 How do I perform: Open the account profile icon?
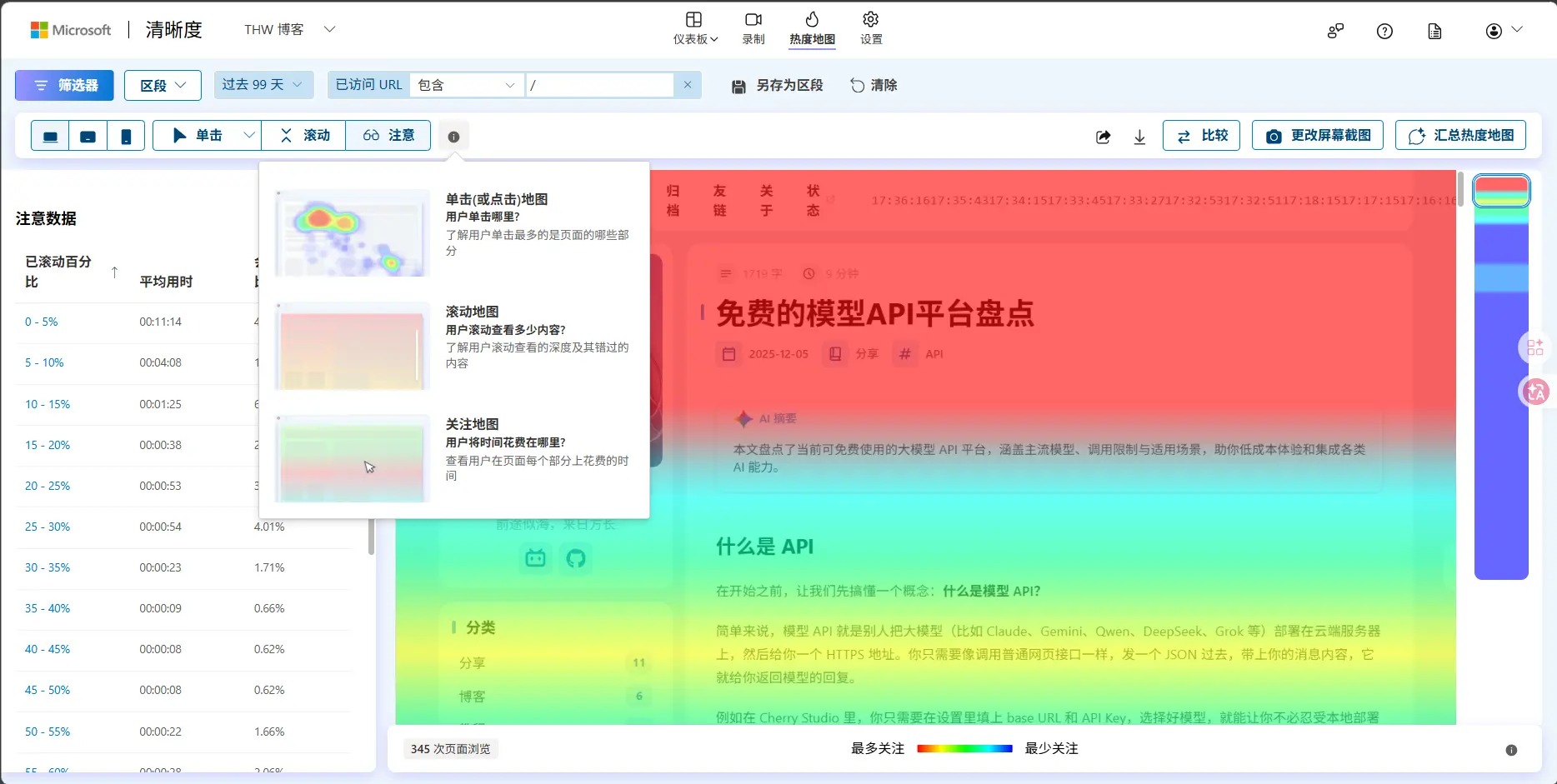pyautogui.click(x=1493, y=31)
